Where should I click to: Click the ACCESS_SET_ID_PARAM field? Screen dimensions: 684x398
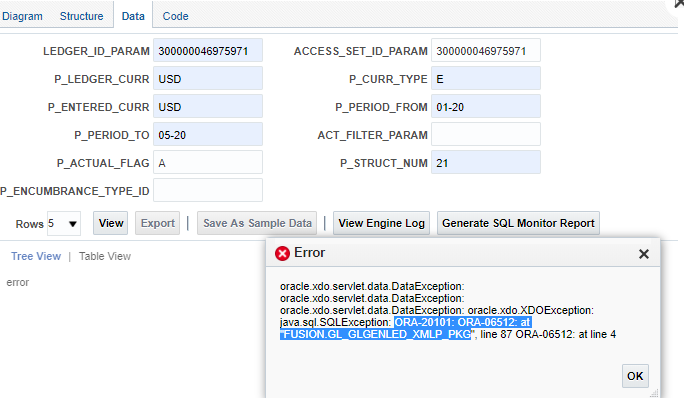[486, 51]
